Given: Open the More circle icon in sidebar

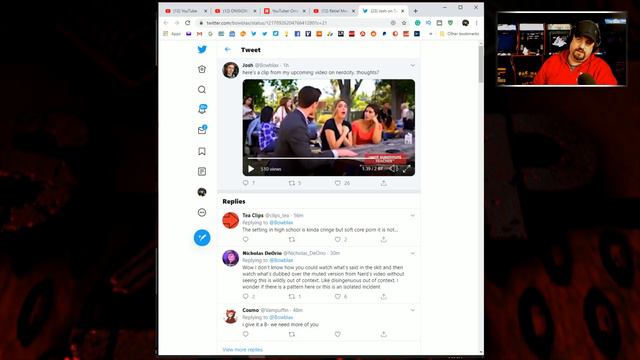Looking at the screenshot, I should [x=202, y=212].
